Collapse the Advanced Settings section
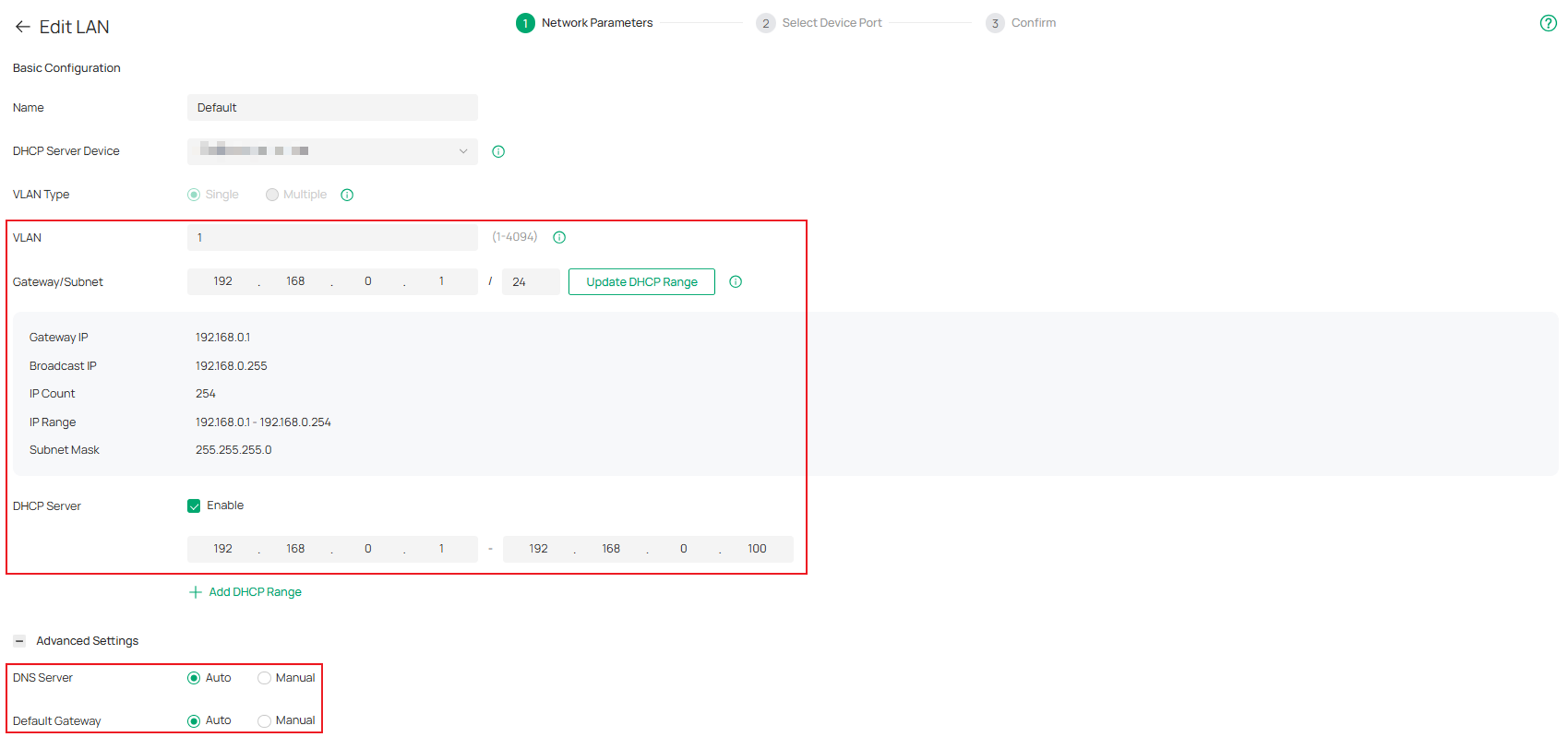Image resolution: width=1568 pixels, height=737 pixels. click(x=19, y=641)
